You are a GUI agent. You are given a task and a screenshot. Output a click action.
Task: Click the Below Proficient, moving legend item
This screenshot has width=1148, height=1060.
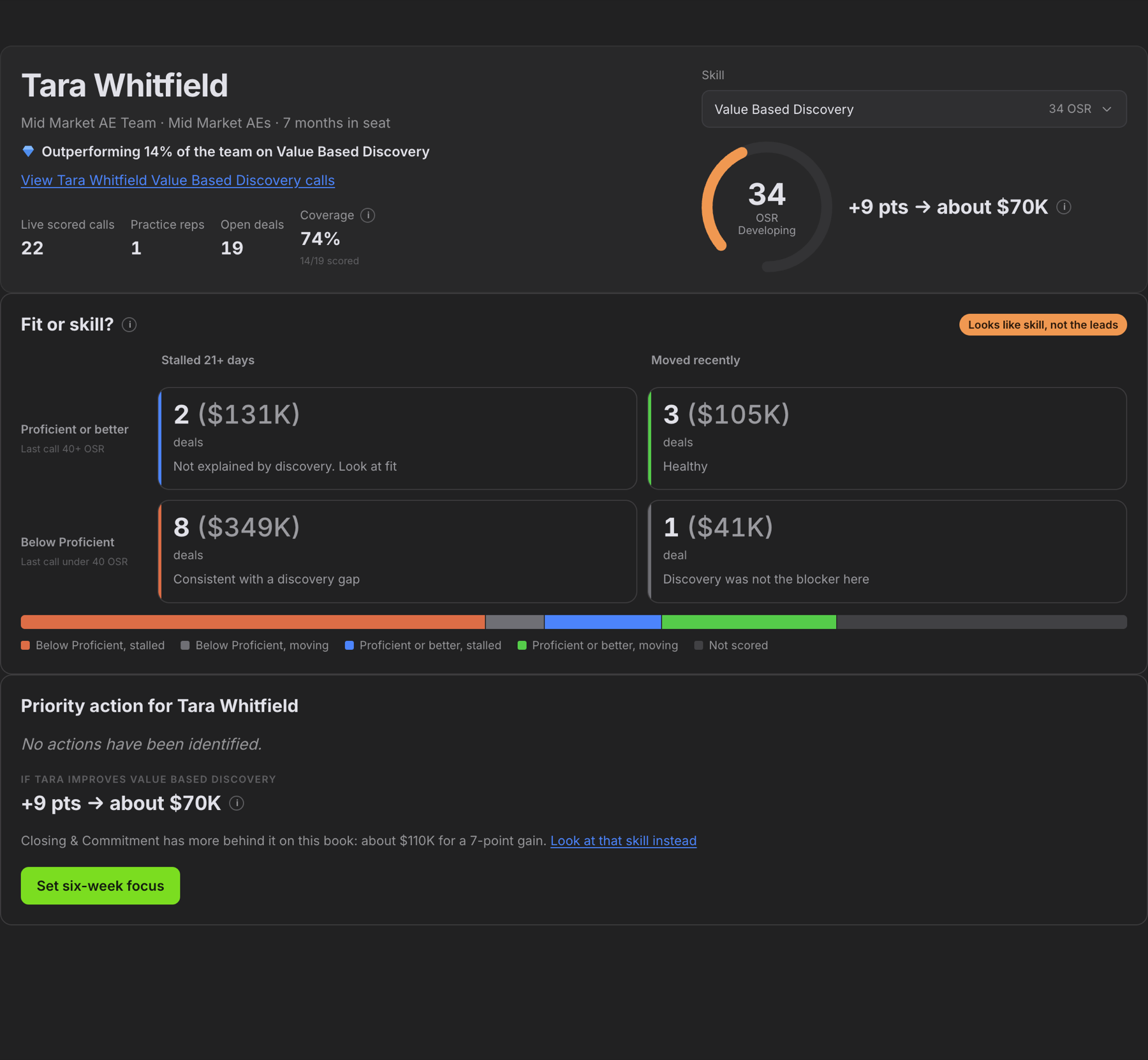click(254, 645)
